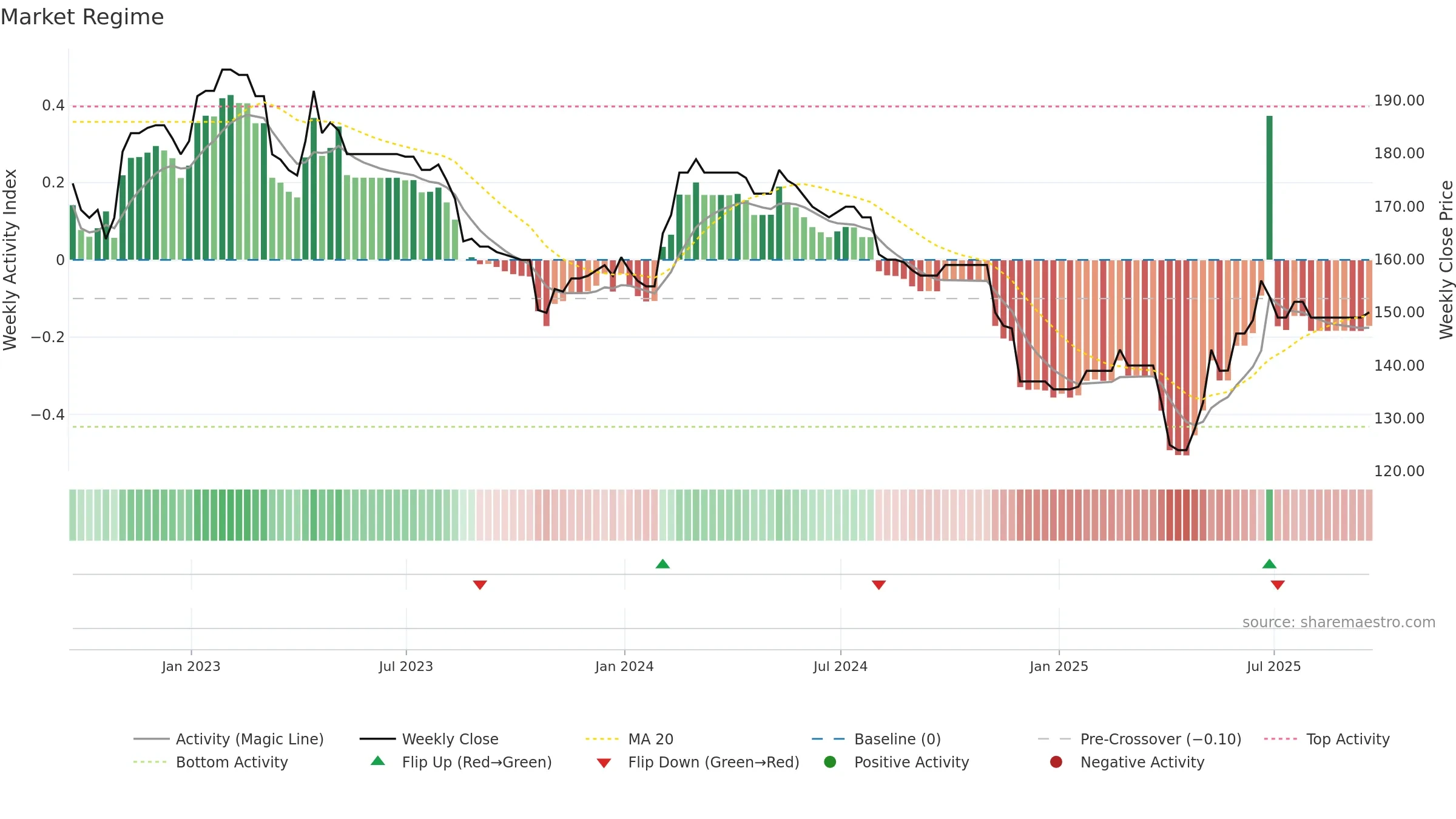Click the red flip-down triangle near Jul 2025
Image resolution: width=1456 pixels, height=819 pixels.
(x=1278, y=585)
